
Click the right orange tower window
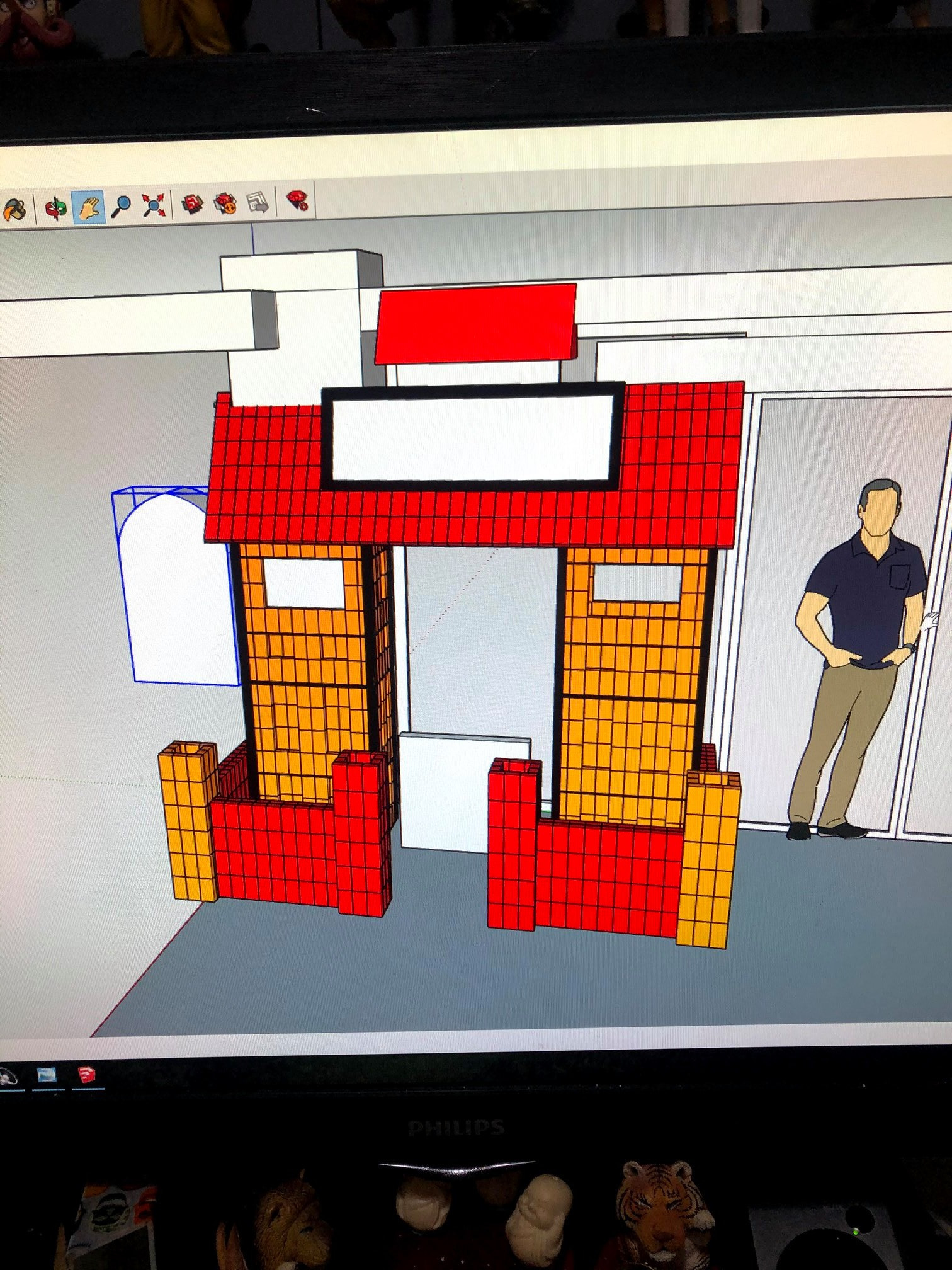click(637, 583)
